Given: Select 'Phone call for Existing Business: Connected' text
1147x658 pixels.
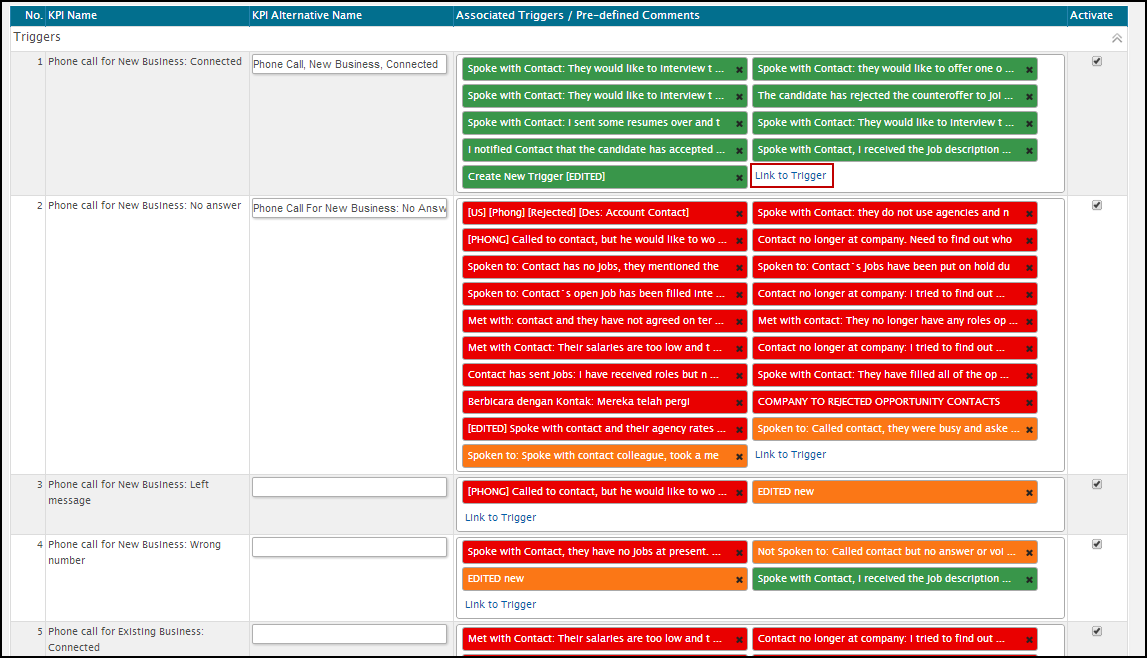Looking at the screenshot, I should point(127,639).
